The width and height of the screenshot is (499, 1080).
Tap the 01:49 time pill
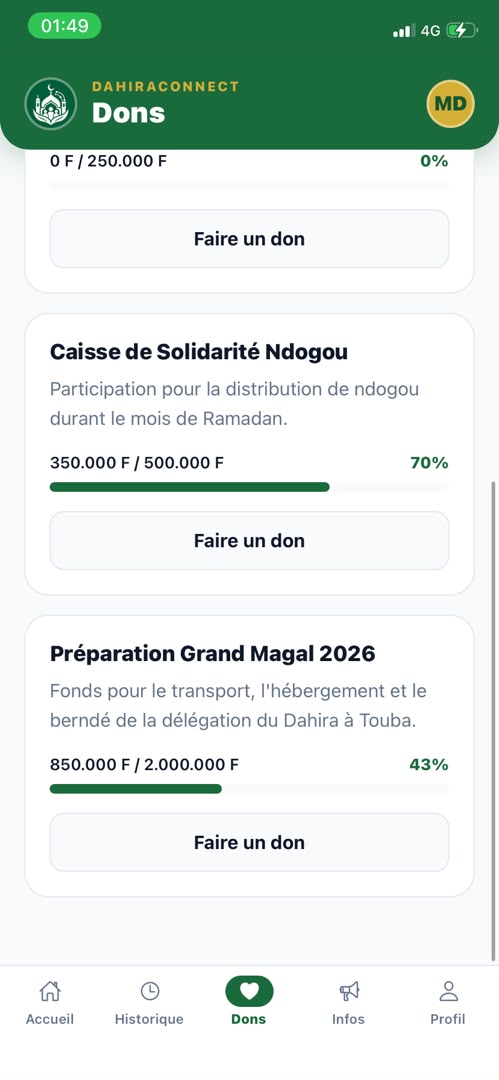(65, 26)
